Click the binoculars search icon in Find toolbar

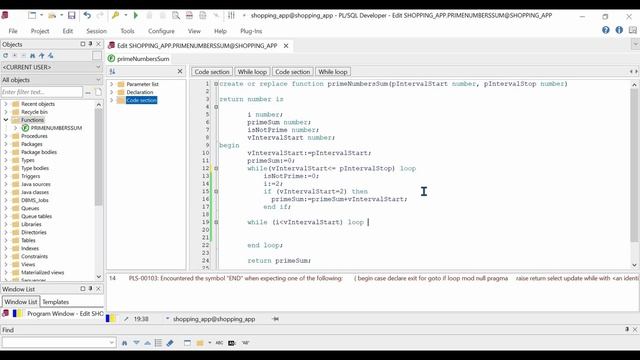[x=124, y=343]
